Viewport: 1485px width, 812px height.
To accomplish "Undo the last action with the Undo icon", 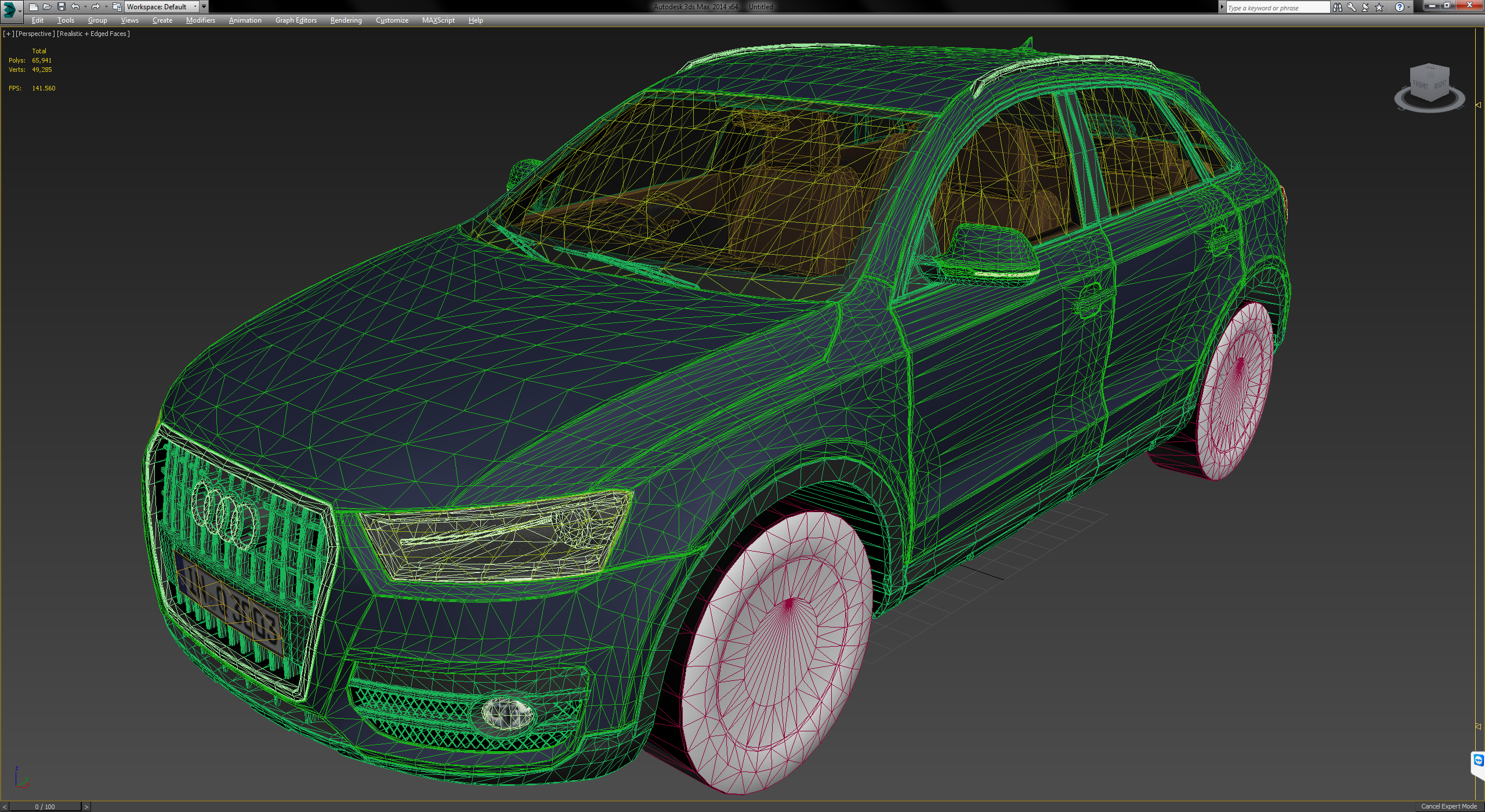I will pyautogui.click(x=75, y=6).
